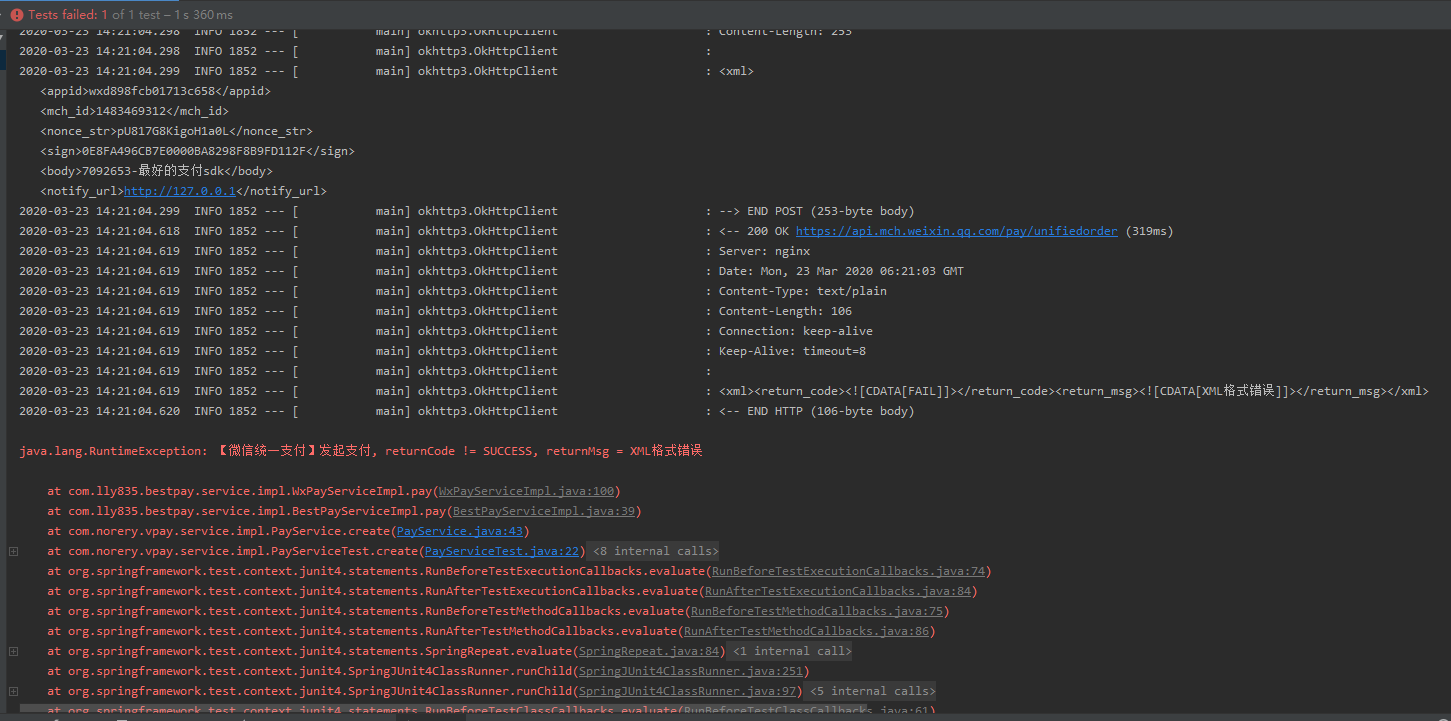Viewport: 1451px width, 721px height.
Task: Unfold the <8 internal calls> region
Action: coord(655,551)
